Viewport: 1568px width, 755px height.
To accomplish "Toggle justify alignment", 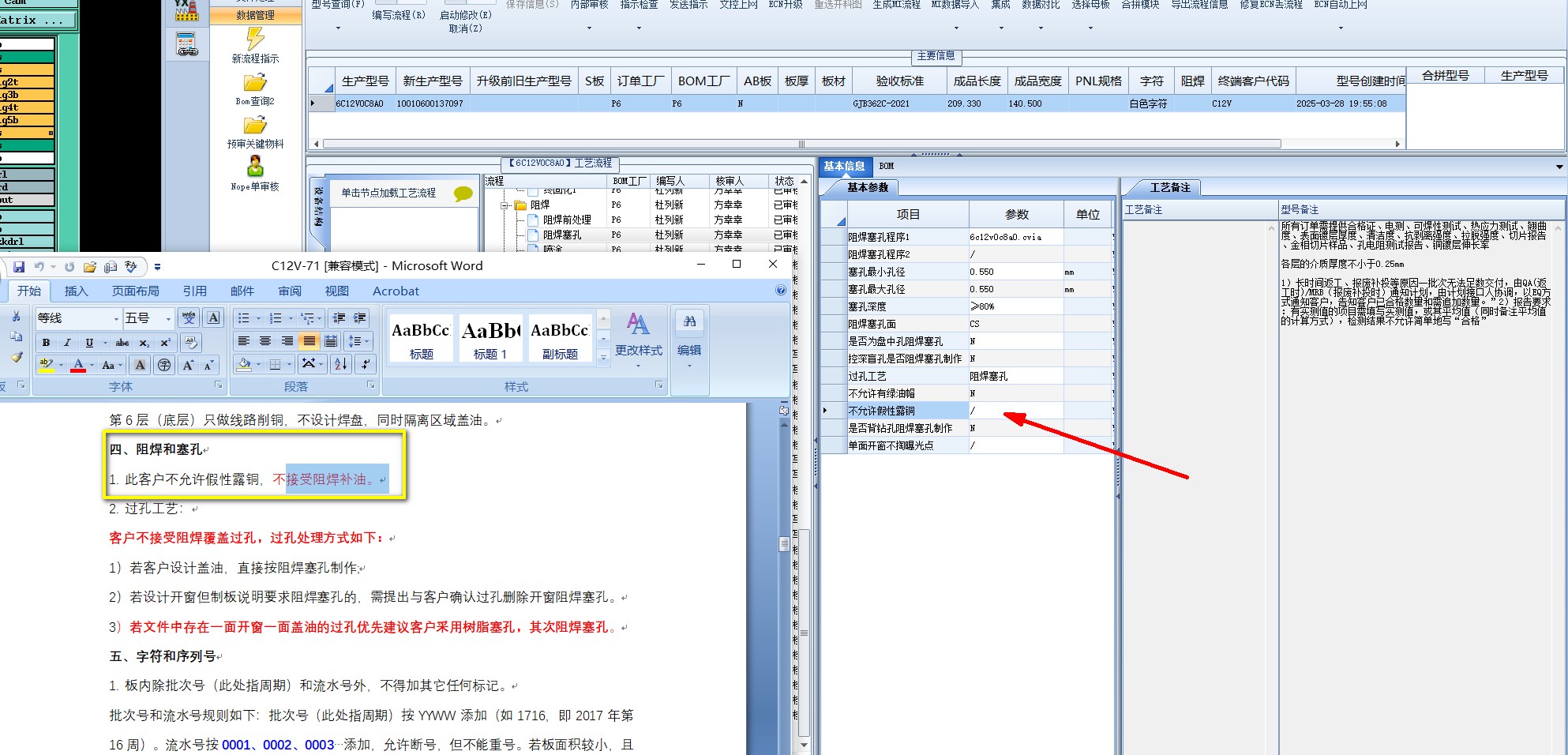I will (x=309, y=341).
